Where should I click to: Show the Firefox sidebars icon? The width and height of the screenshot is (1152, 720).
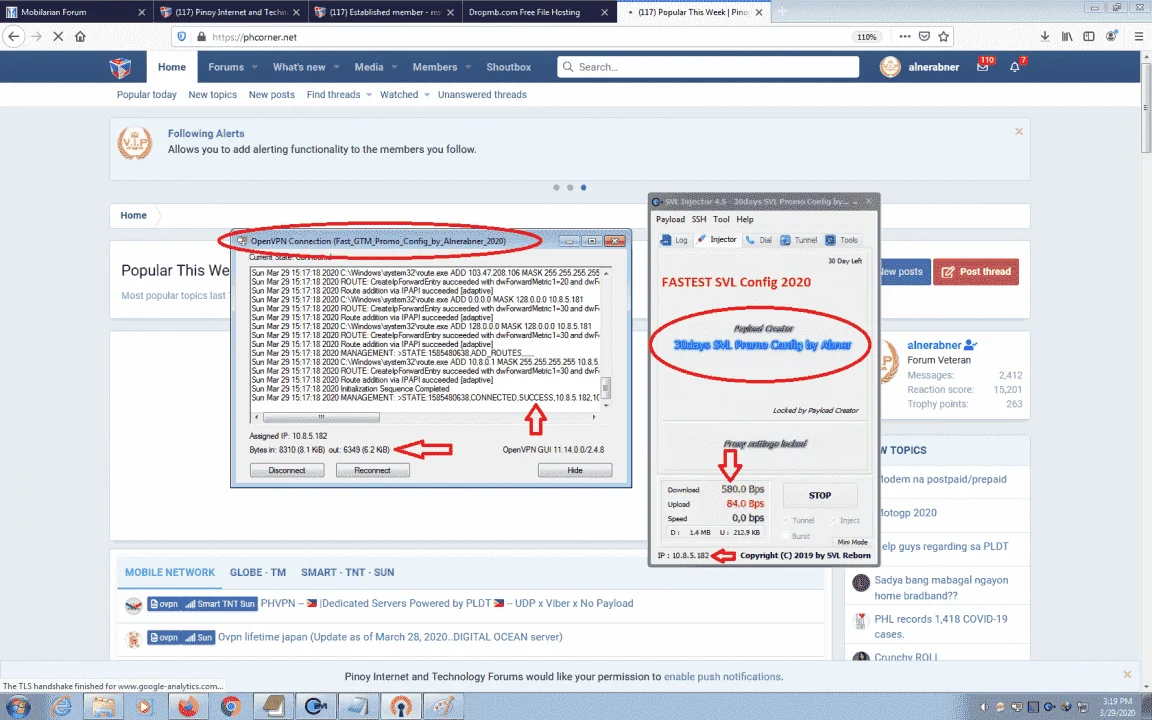point(1089,37)
